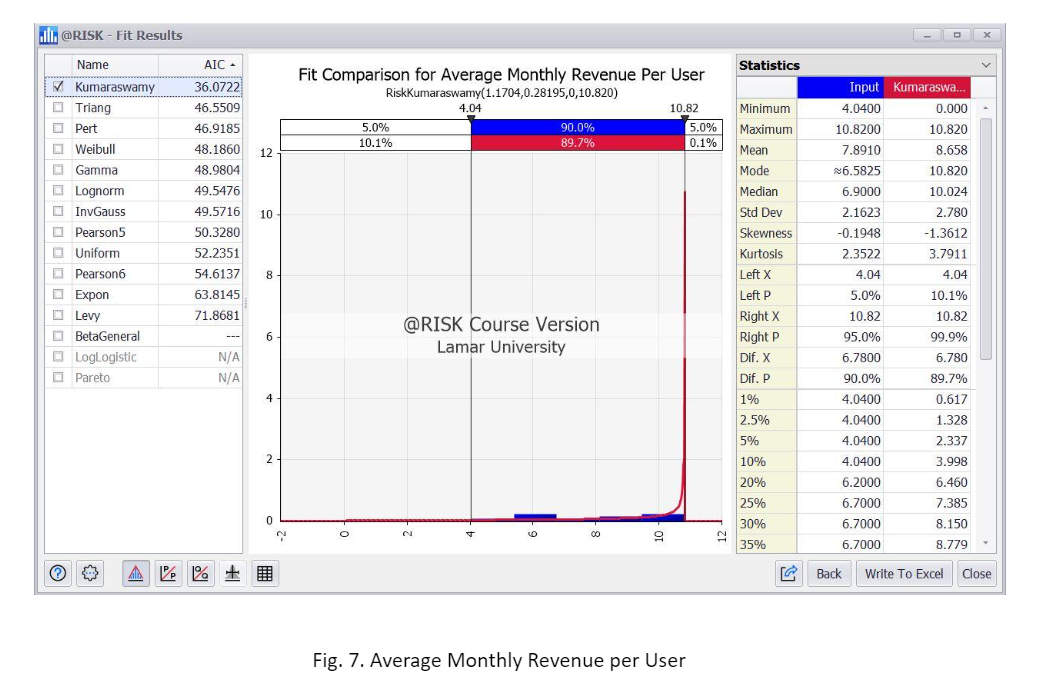
Task: Click the Back button
Action: point(830,574)
